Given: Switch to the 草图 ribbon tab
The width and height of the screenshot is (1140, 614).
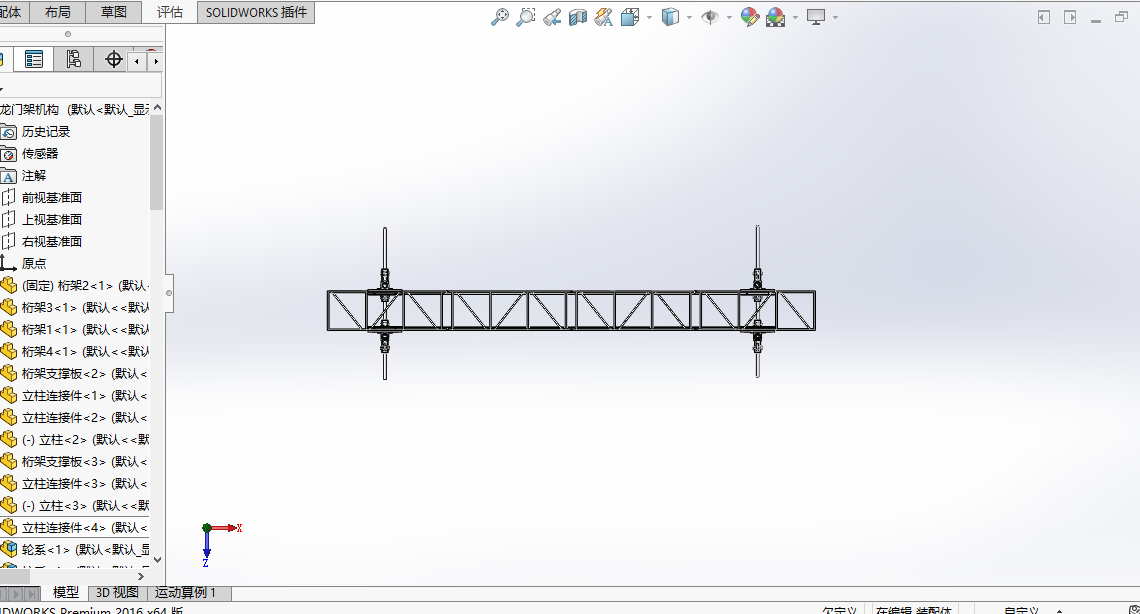Looking at the screenshot, I should click(113, 12).
